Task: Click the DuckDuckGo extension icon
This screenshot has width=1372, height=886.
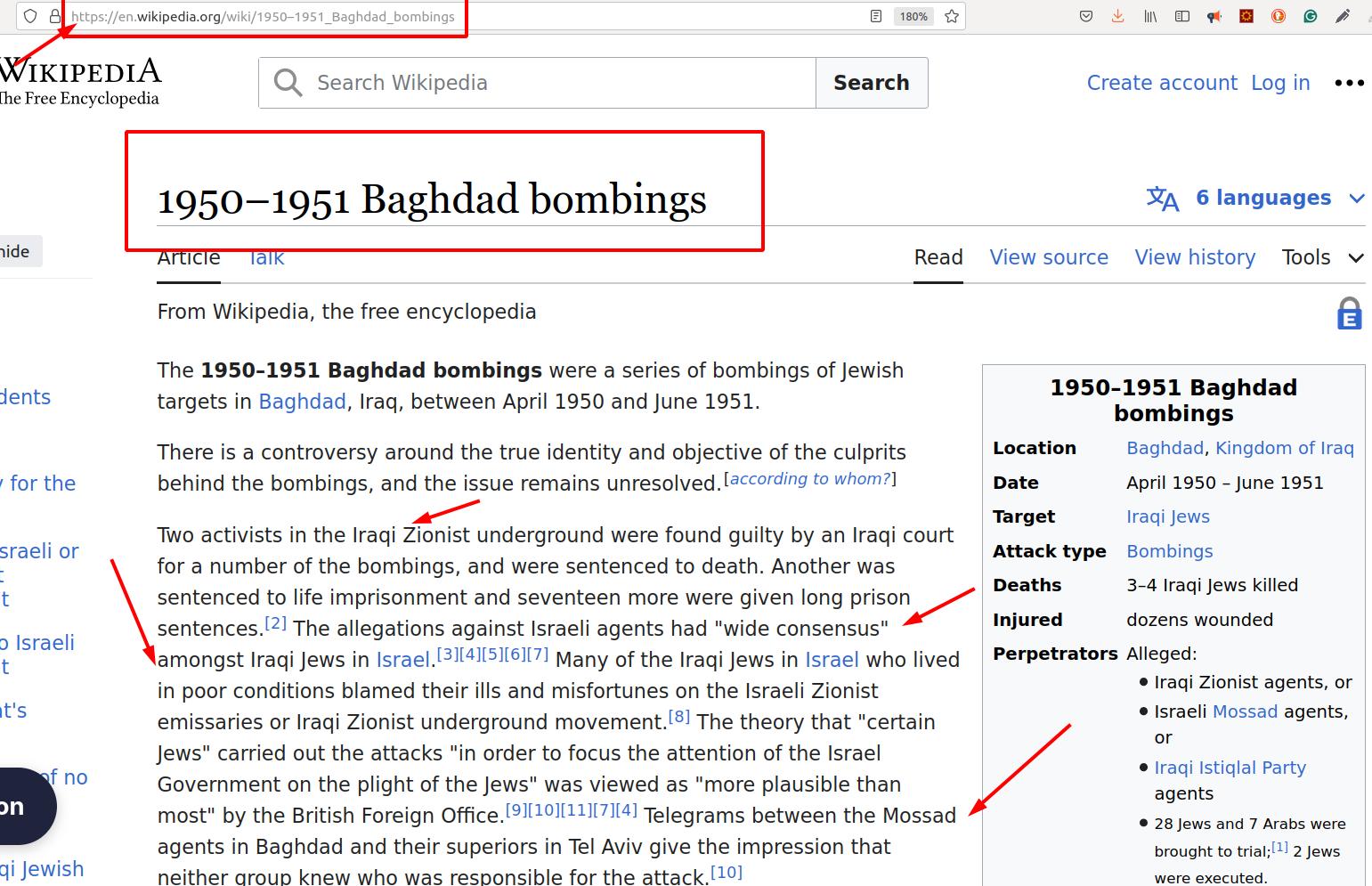Action: 1279,16
